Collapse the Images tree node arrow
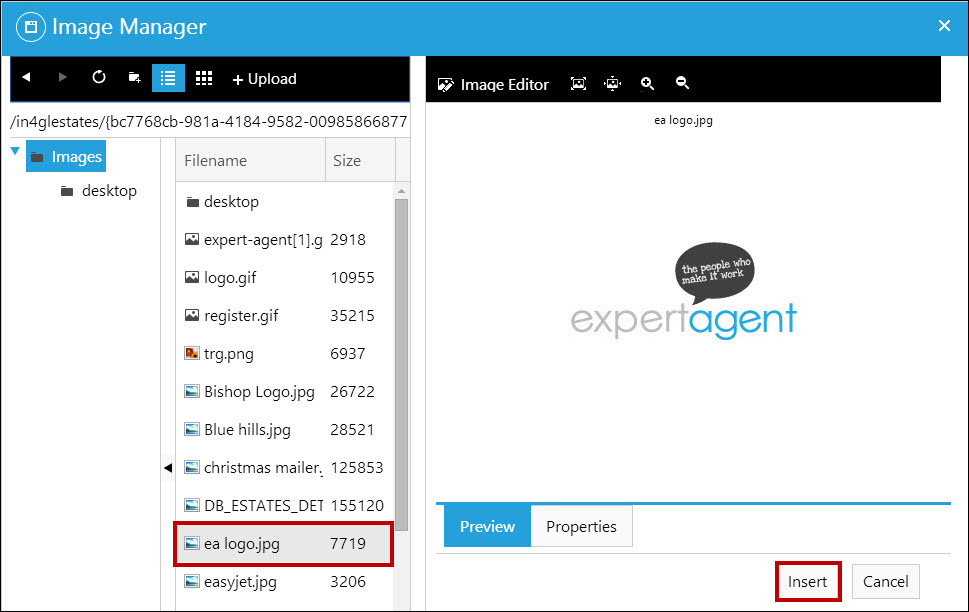Viewport: 969px width, 612px height. [15, 151]
